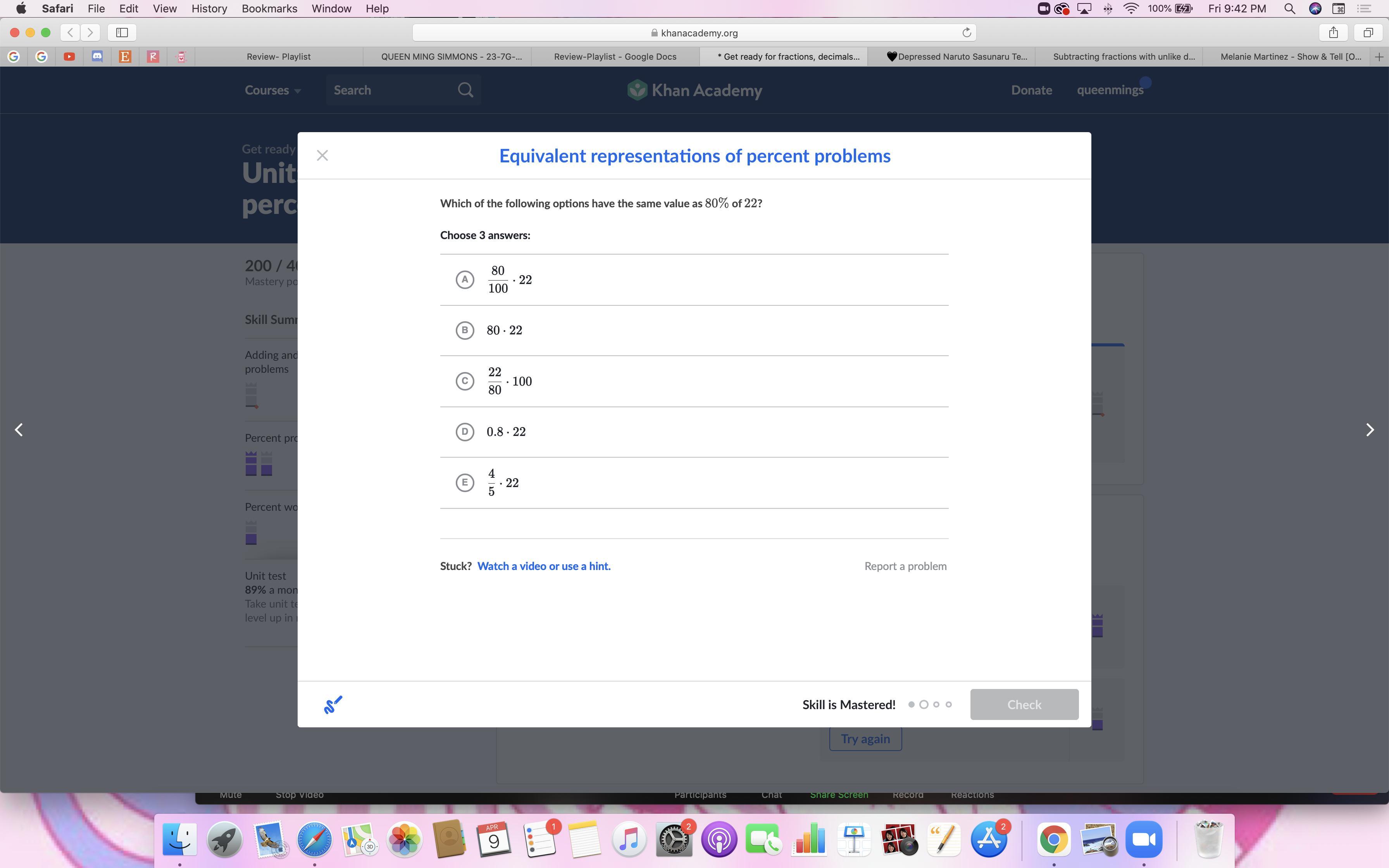The width and height of the screenshot is (1389, 868).
Task: Select answer choice D, 0.8 · 22
Action: click(x=465, y=432)
